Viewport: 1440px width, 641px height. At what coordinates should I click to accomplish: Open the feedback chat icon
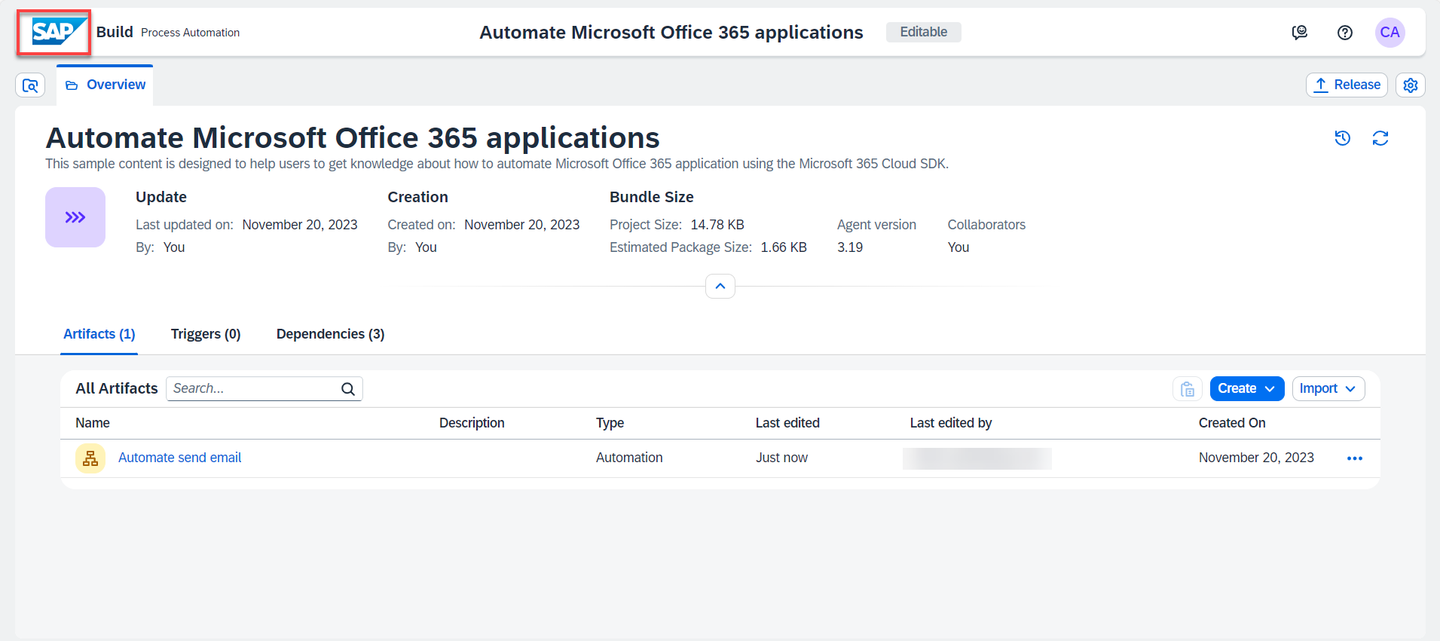(x=1300, y=32)
